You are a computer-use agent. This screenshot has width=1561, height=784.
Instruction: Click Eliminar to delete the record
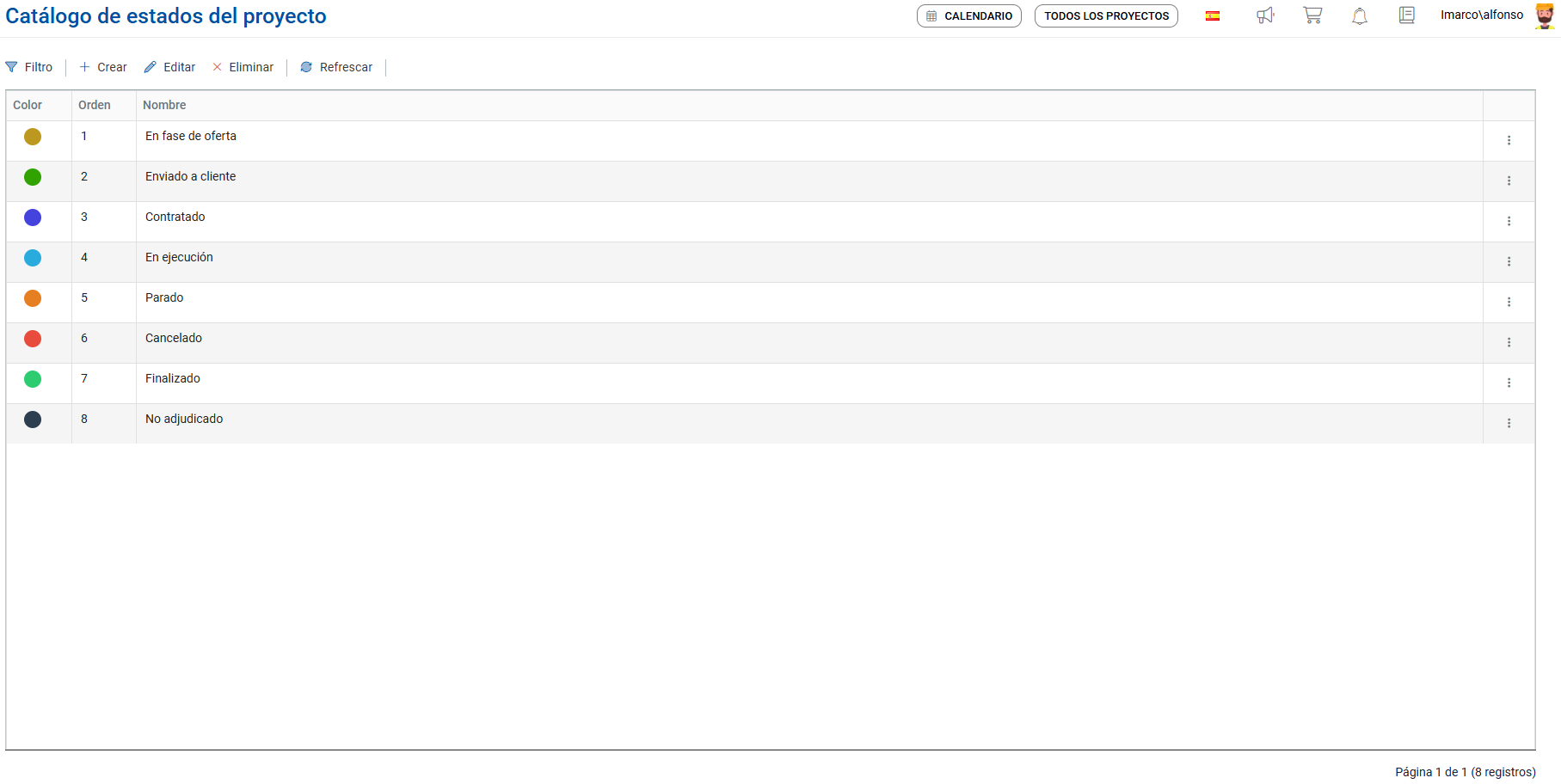pos(243,67)
